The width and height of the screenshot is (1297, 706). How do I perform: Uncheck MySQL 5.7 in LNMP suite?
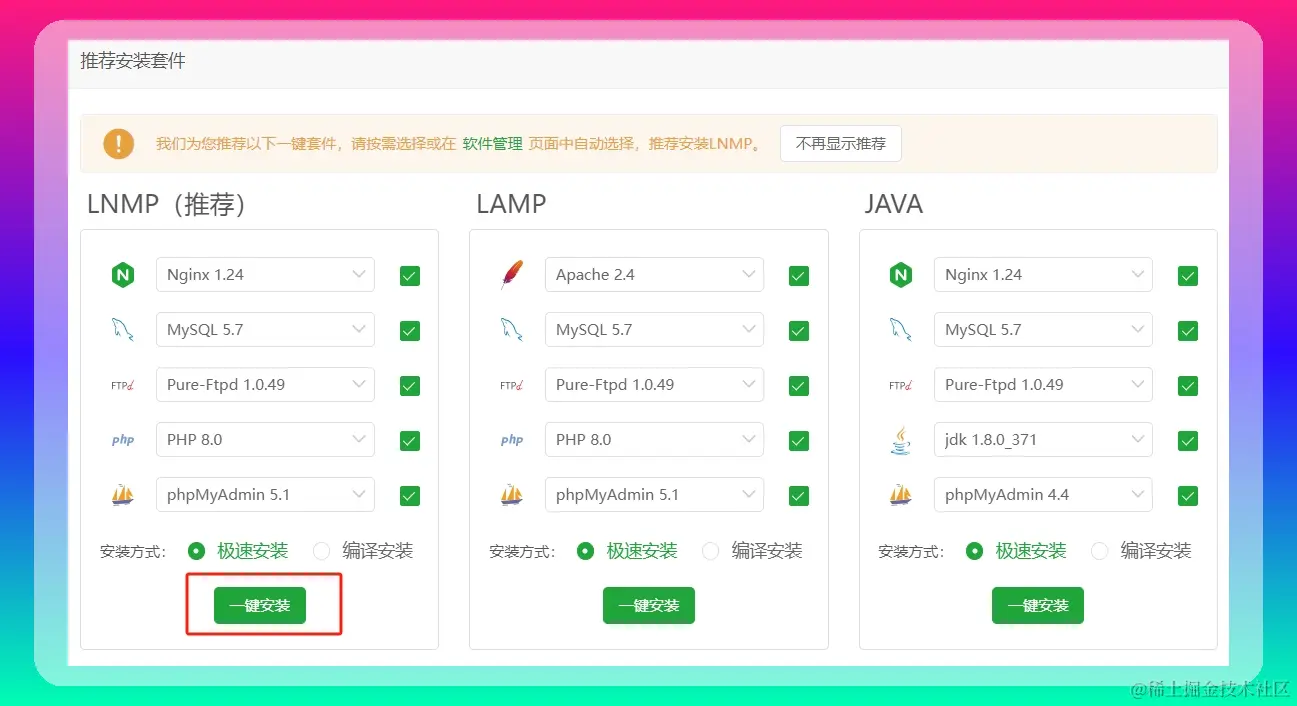coord(409,331)
